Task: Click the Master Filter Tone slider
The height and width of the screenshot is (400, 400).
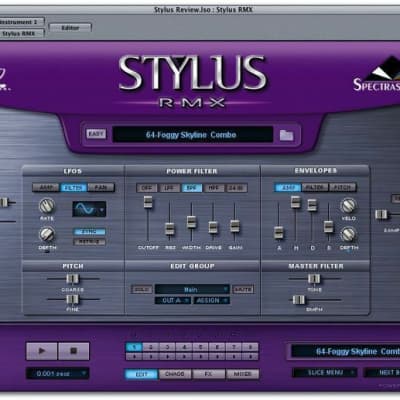Action: coord(314,279)
